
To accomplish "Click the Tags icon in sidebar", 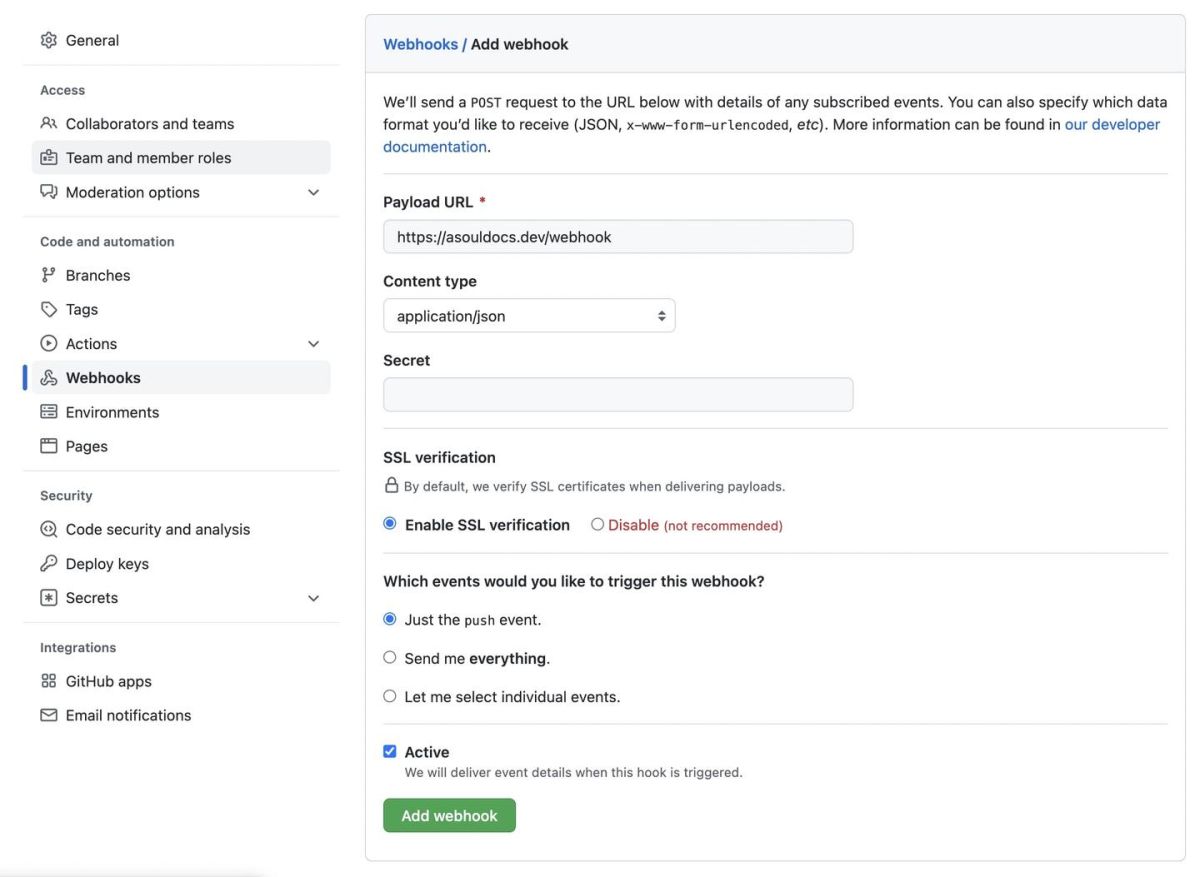I will click(x=48, y=309).
